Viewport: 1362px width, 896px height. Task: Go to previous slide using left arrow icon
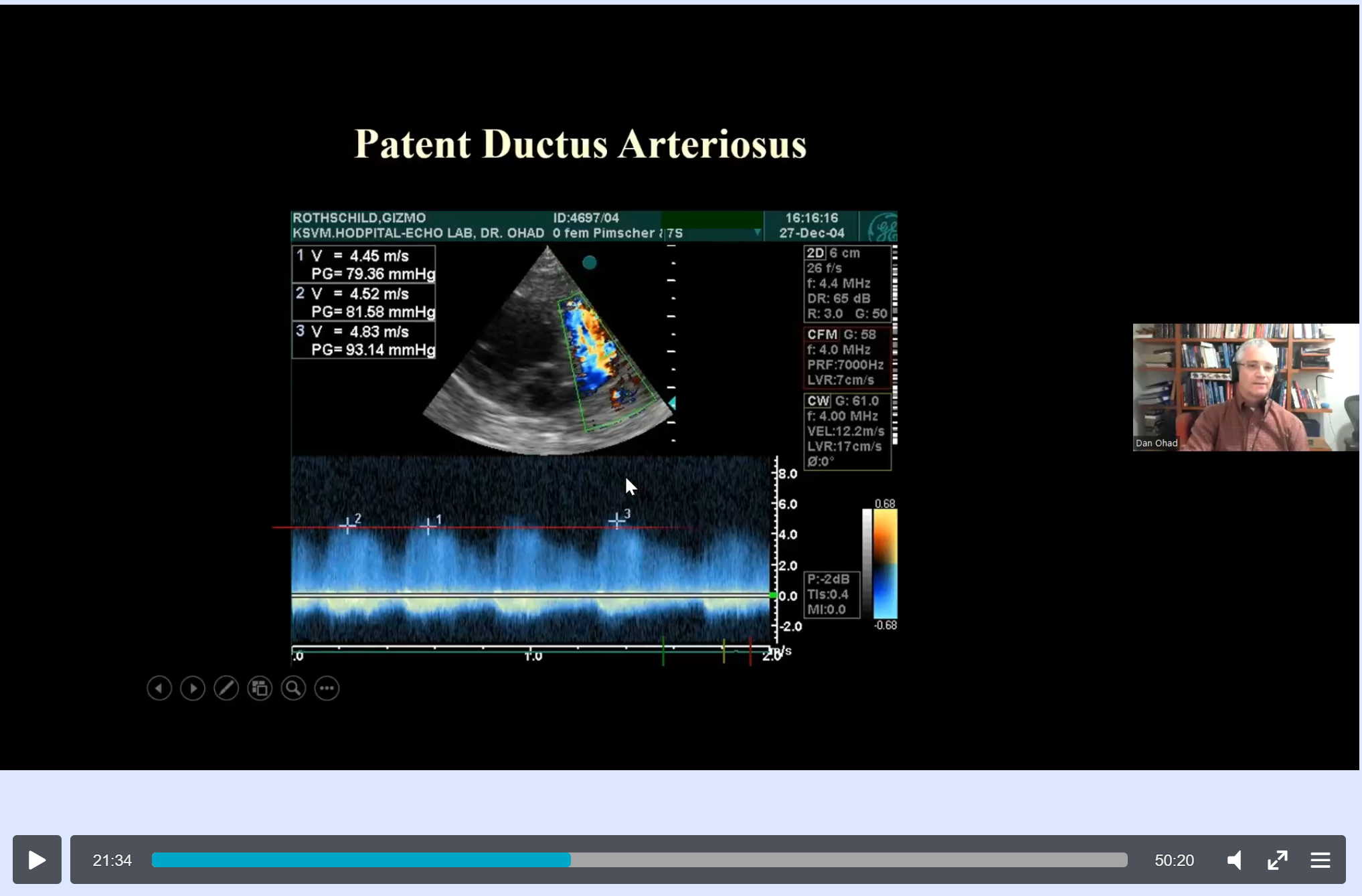point(159,688)
